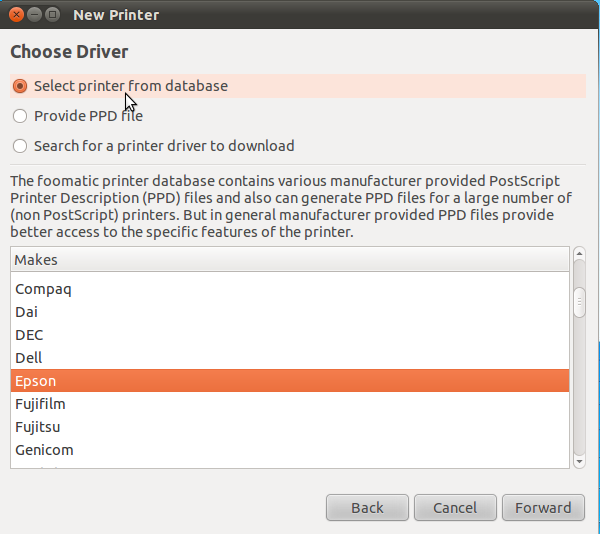Select Fujitsu as the printer make
600x534 pixels.
[38, 427]
